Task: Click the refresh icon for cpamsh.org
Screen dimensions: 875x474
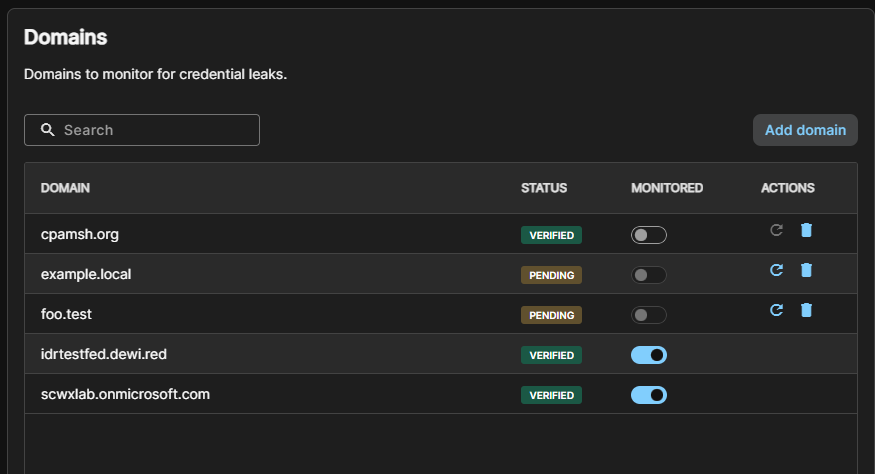Action: point(776,230)
